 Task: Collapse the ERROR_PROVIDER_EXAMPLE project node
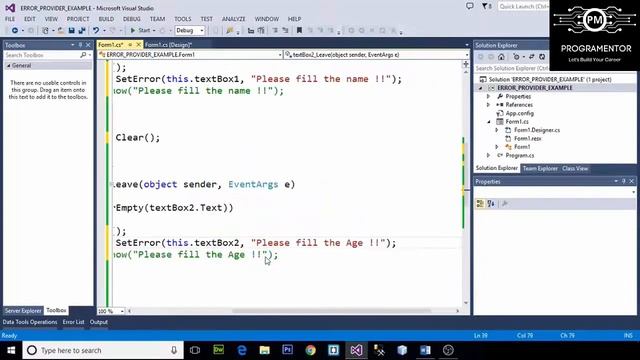(481, 88)
